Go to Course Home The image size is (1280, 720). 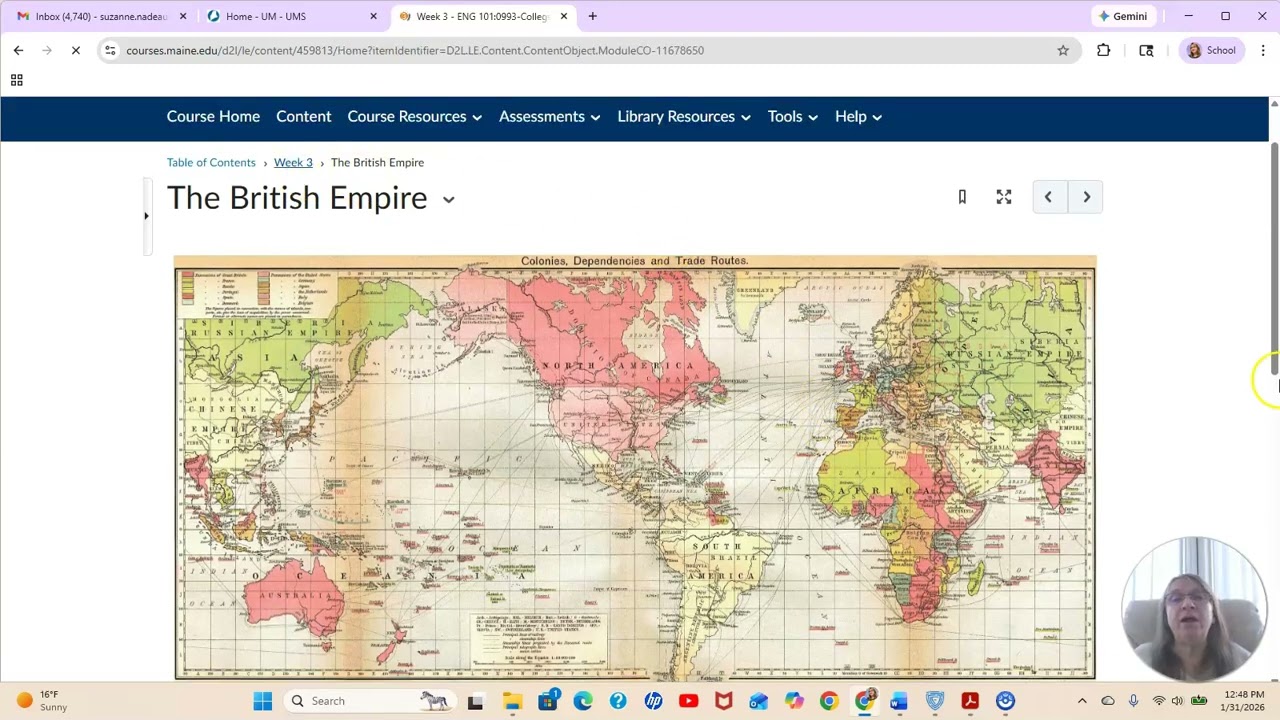point(213,117)
